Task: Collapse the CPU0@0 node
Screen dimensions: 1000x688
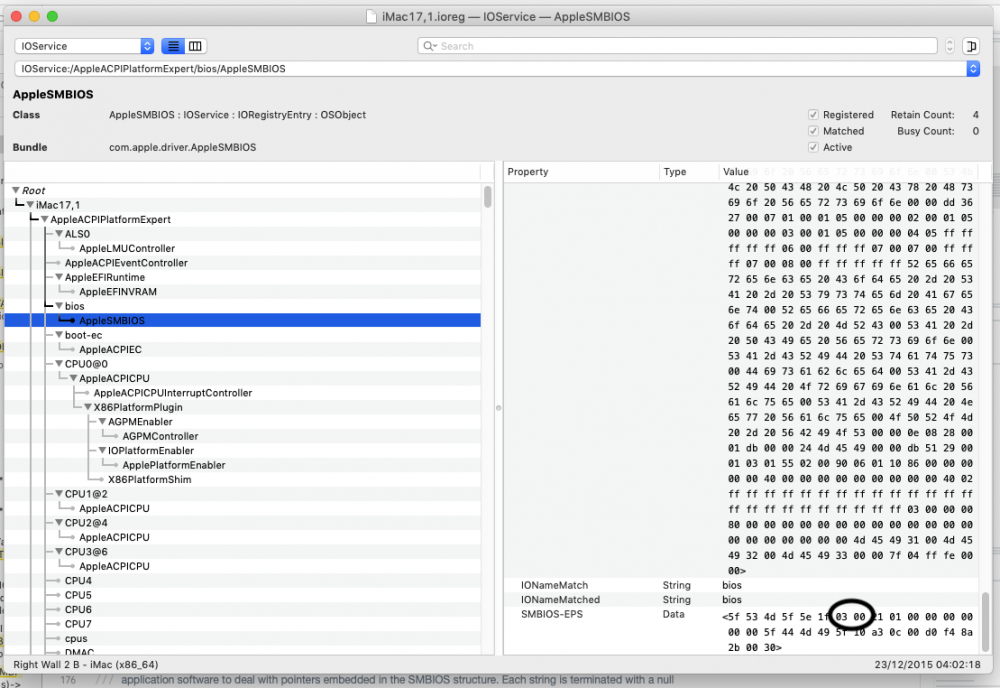Action: pyautogui.click(x=59, y=363)
